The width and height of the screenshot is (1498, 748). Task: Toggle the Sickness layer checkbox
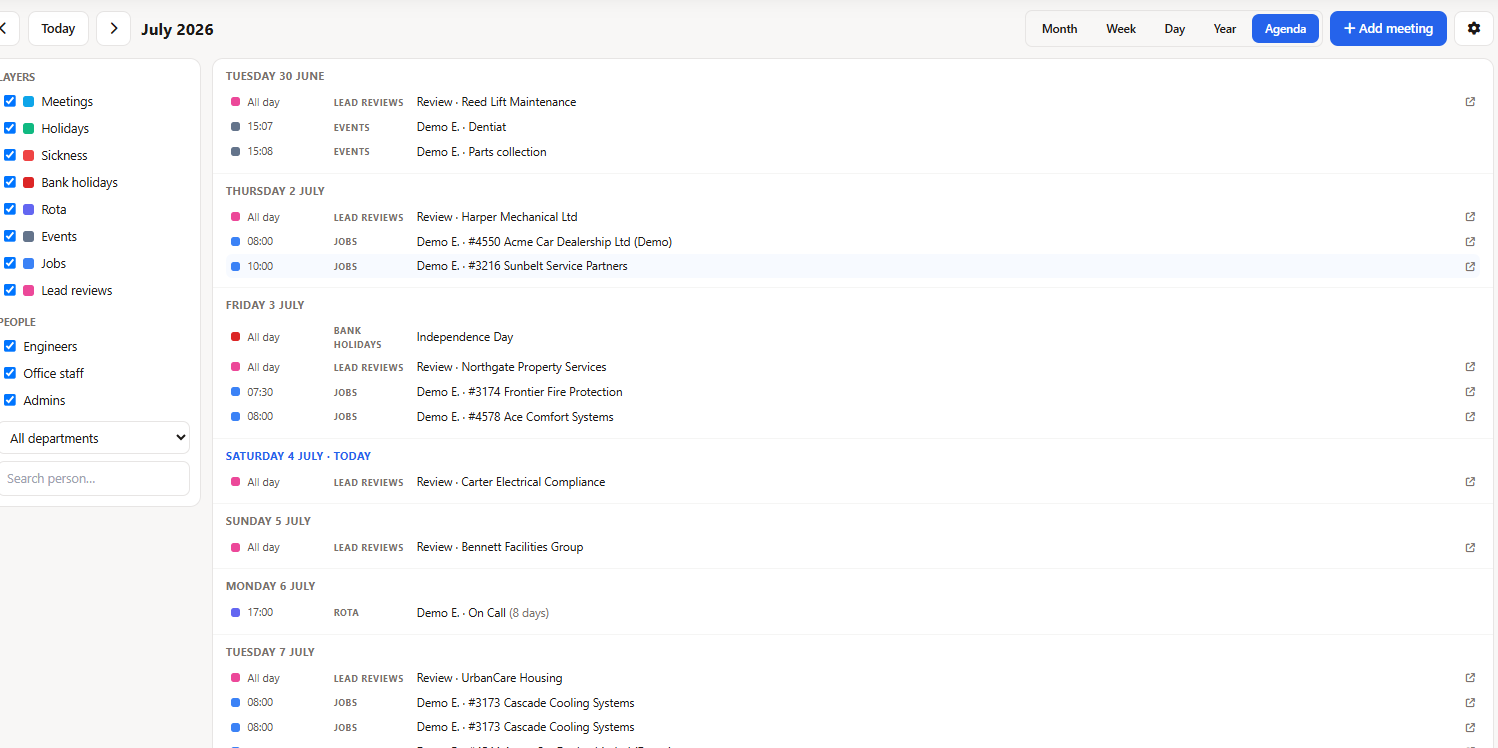(10, 155)
